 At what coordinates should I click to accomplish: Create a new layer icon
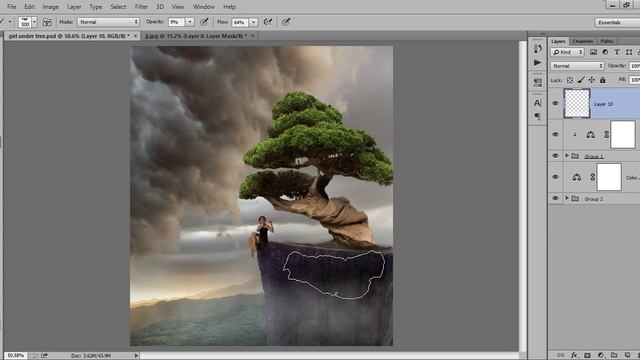pos(627,355)
